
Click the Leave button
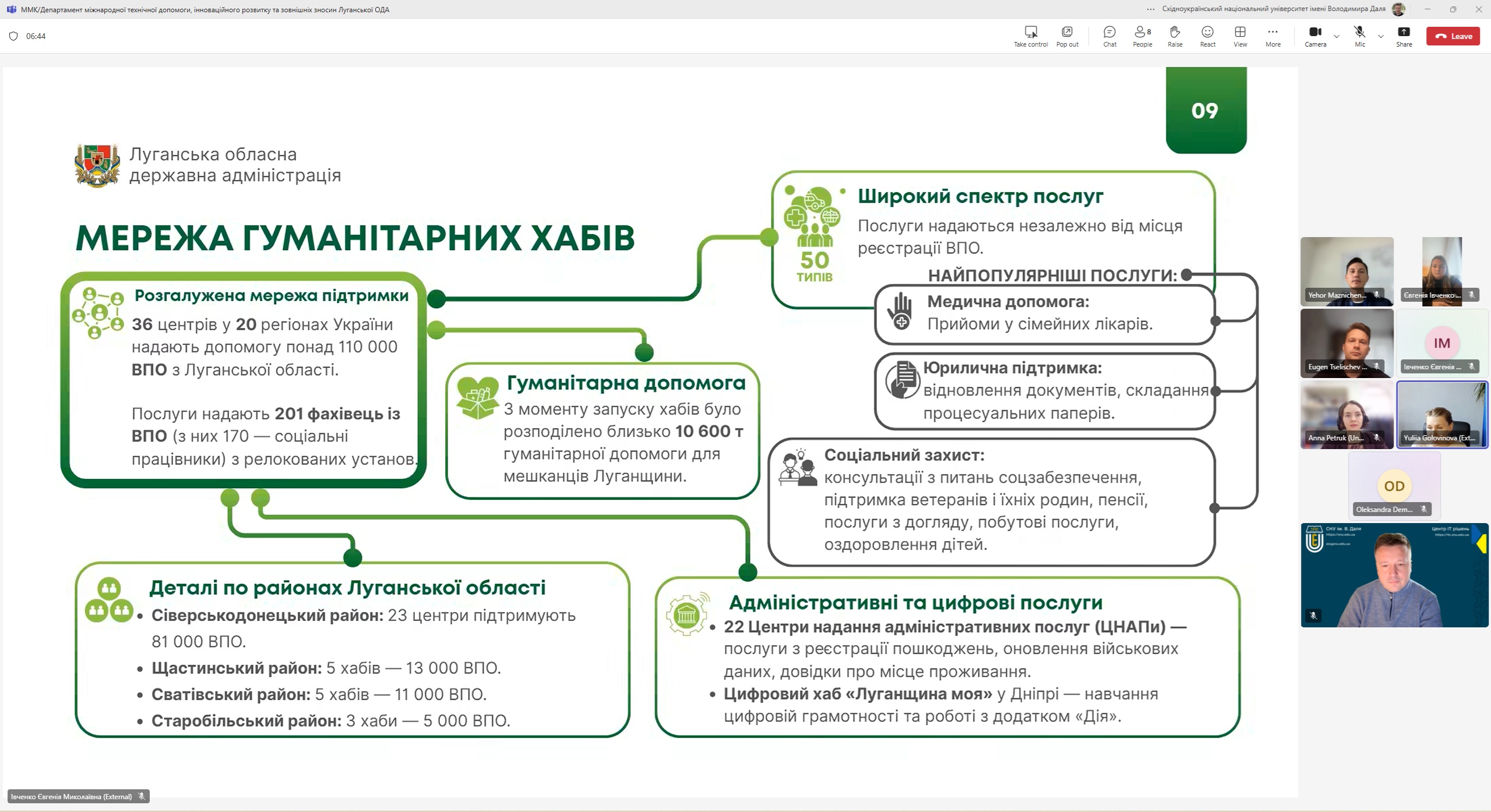pos(1453,36)
